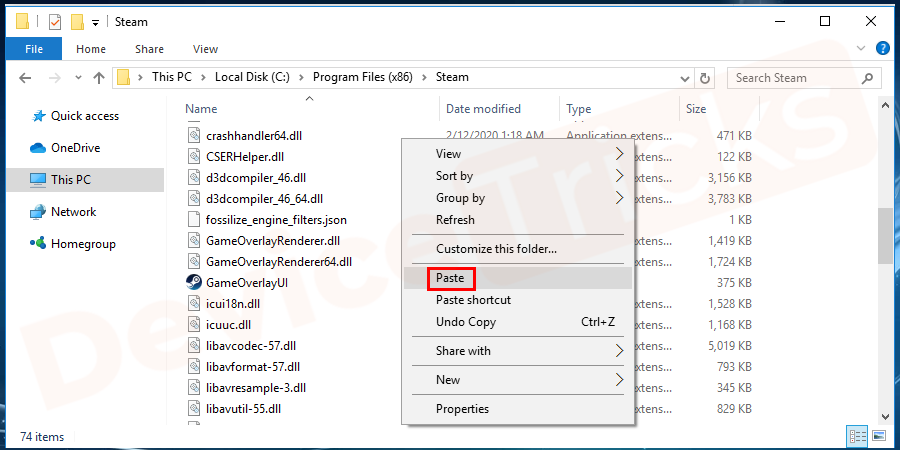Click the Forward navigation arrow
This screenshot has width=900, height=450.
coord(56,77)
